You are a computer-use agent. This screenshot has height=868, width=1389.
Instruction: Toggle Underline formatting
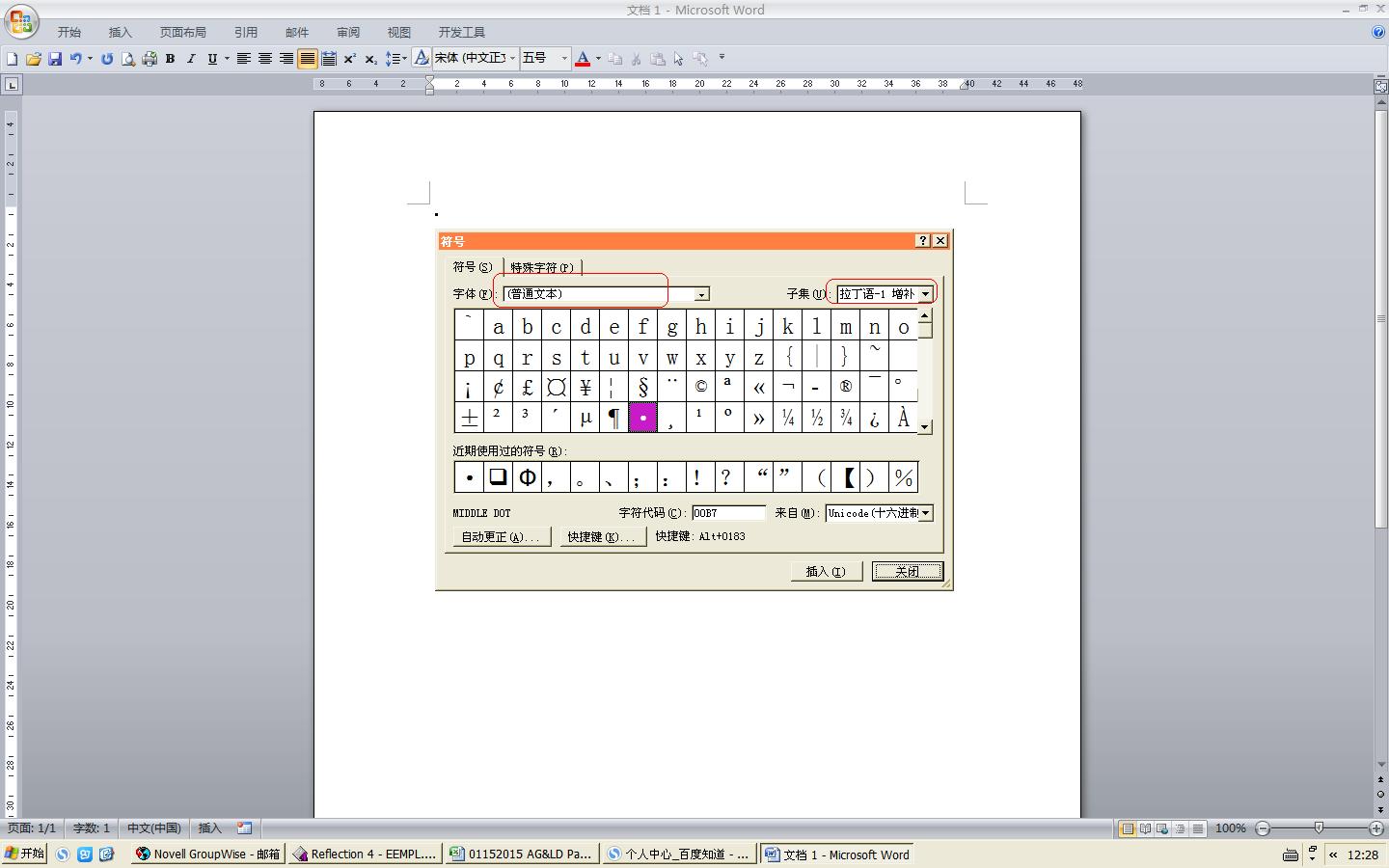click(x=212, y=59)
